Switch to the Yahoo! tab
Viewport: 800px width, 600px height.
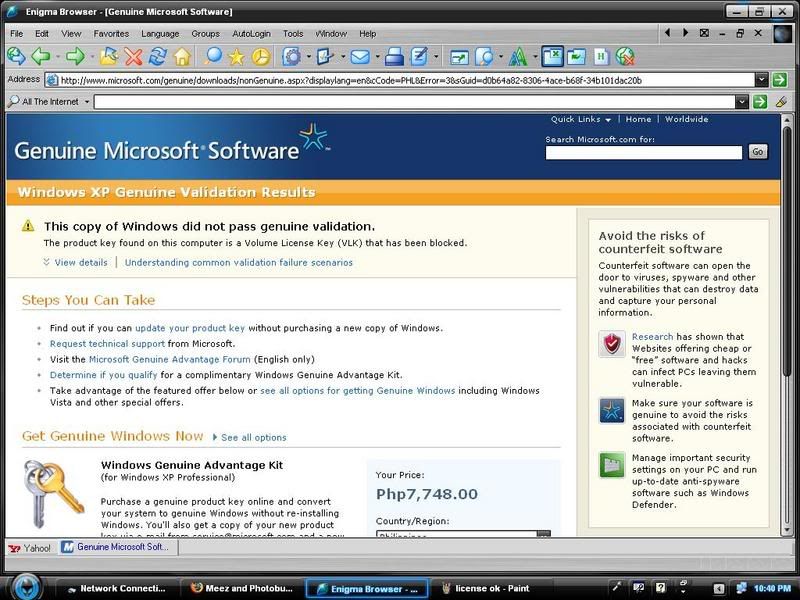click(30, 547)
